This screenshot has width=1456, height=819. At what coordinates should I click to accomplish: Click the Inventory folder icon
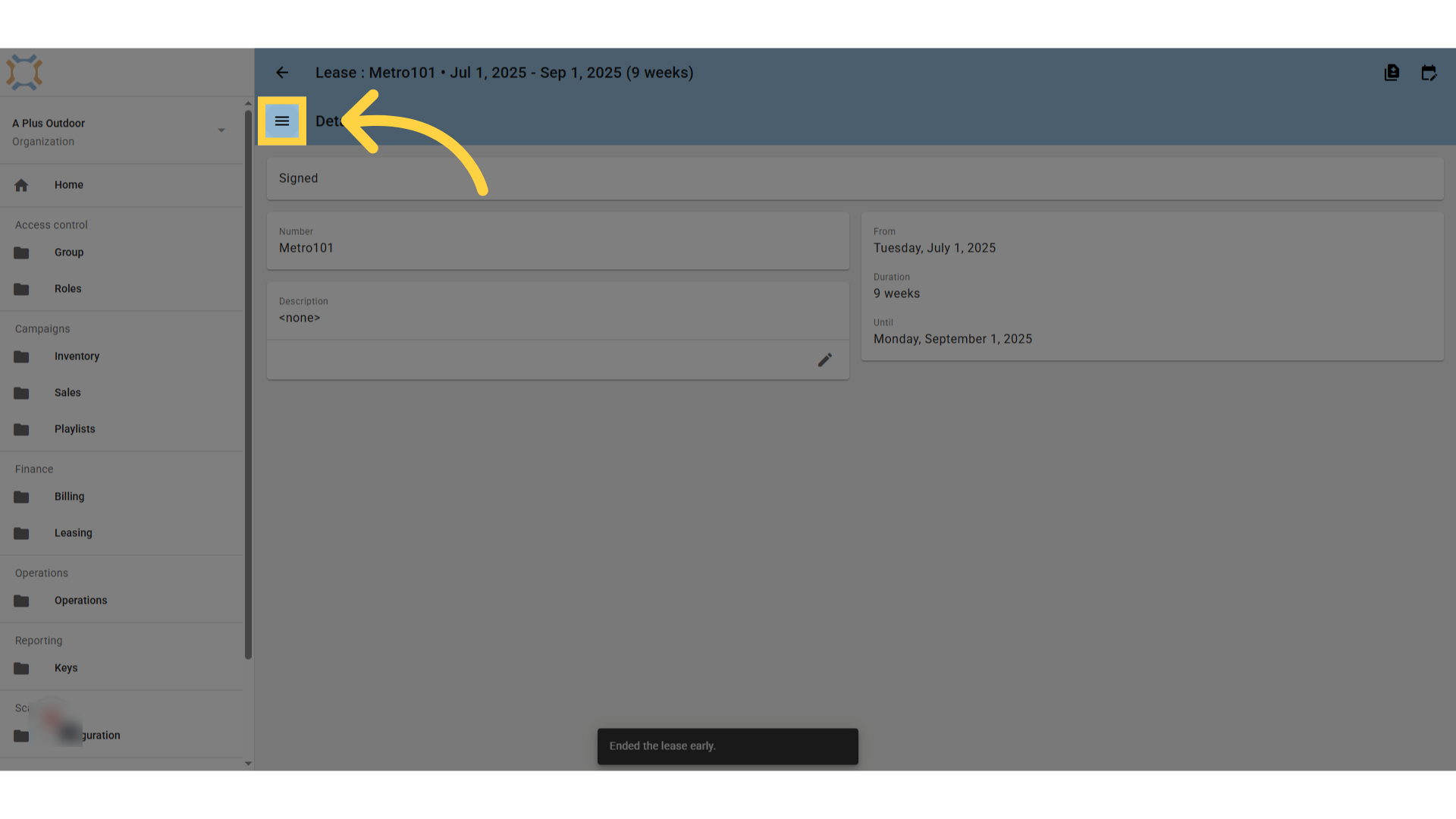21,356
